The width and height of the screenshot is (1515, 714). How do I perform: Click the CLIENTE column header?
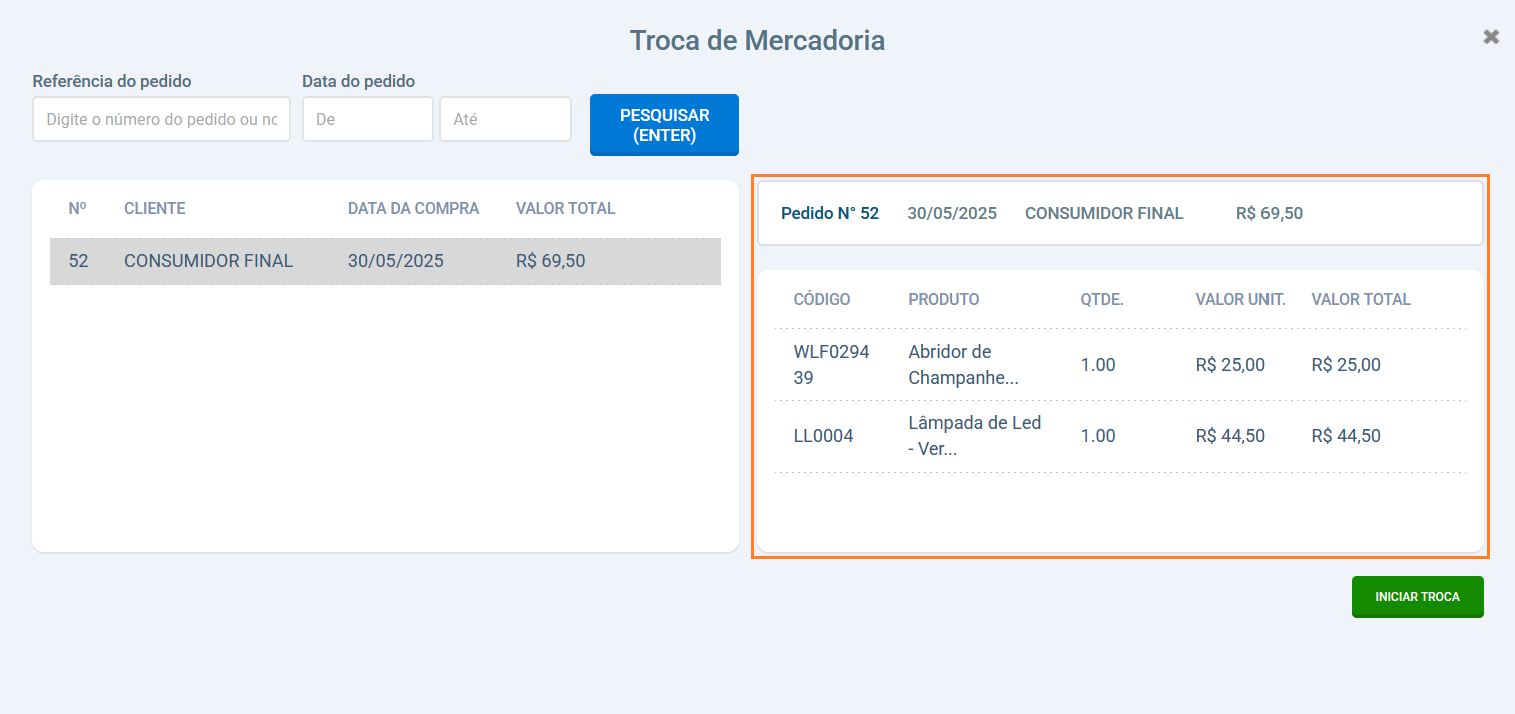pyautogui.click(x=154, y=209)
